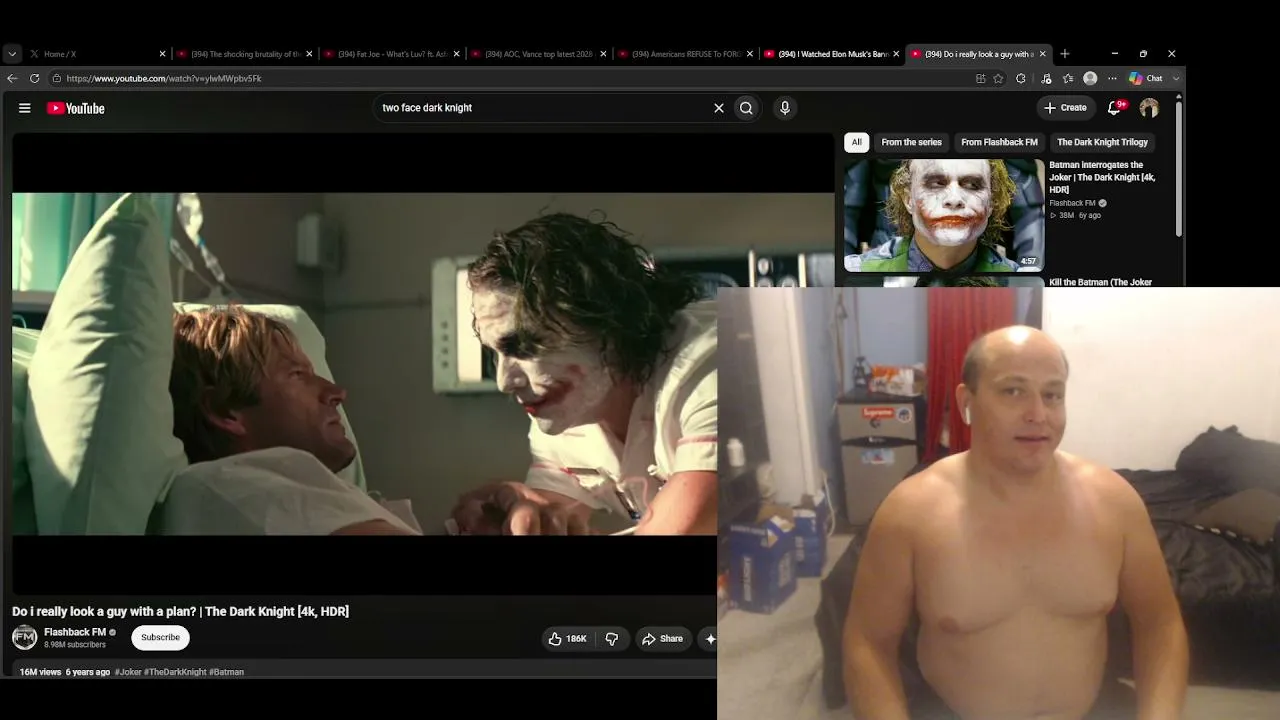Viewport: 1280px width, 720px height.
Task: Open the #TheDarkKnight hashtag link
Action: (x=175, y=672)
